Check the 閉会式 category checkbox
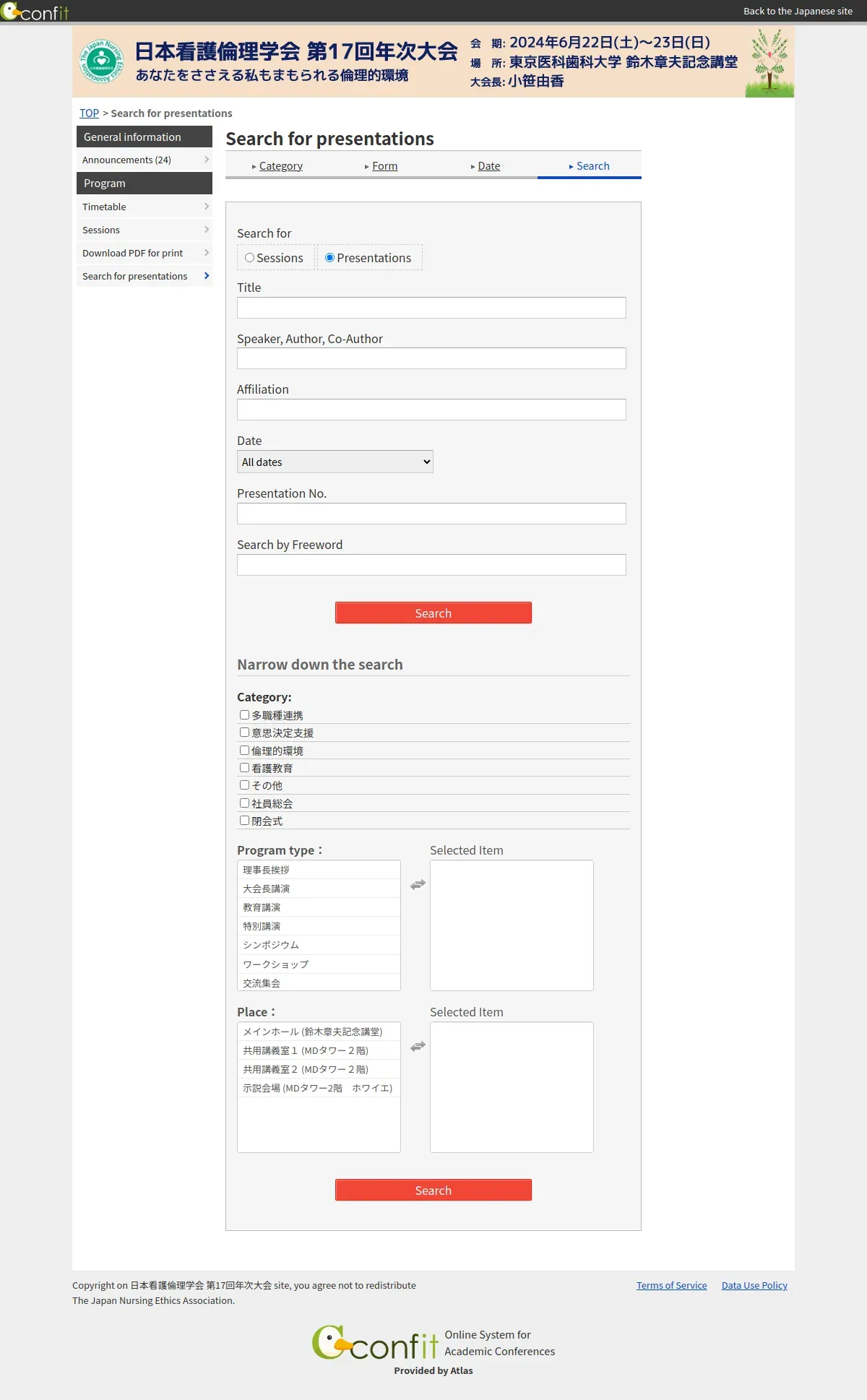This screenshot has width=867, height=1400. pyautogui.click(x=245, y=821)
